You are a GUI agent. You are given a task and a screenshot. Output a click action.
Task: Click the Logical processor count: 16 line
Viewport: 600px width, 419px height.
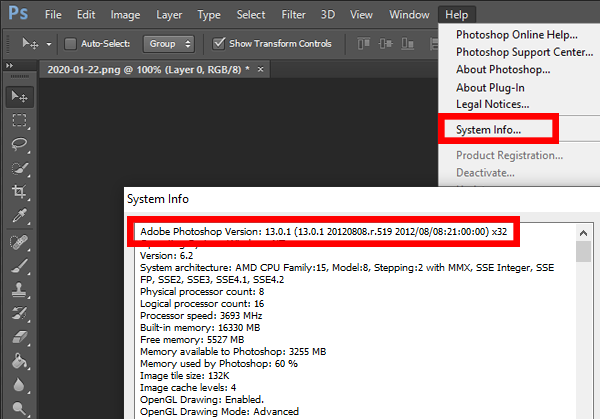[x=202, y=304]
